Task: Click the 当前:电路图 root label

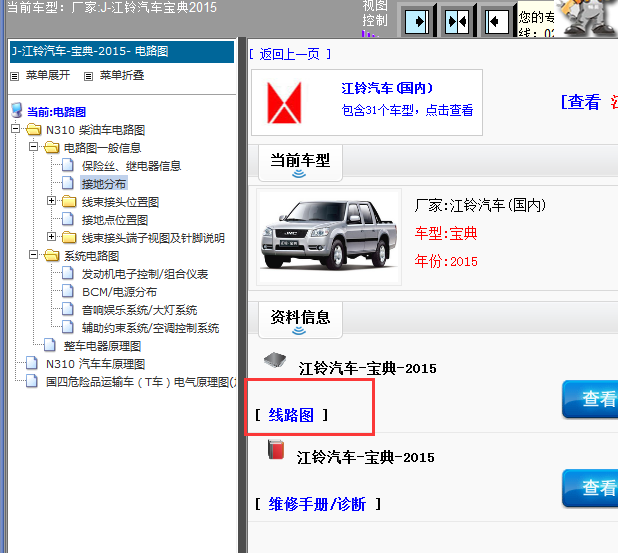Action: [56, 112]
